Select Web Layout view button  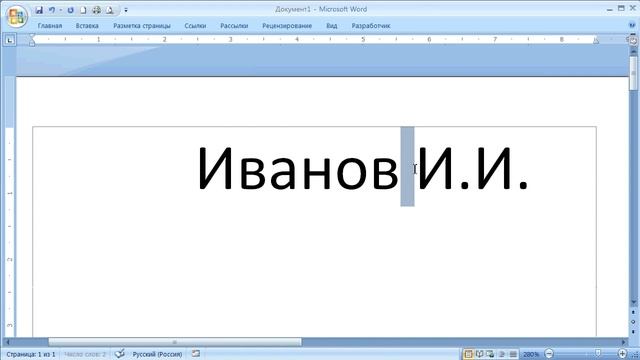tap(490, 354)
